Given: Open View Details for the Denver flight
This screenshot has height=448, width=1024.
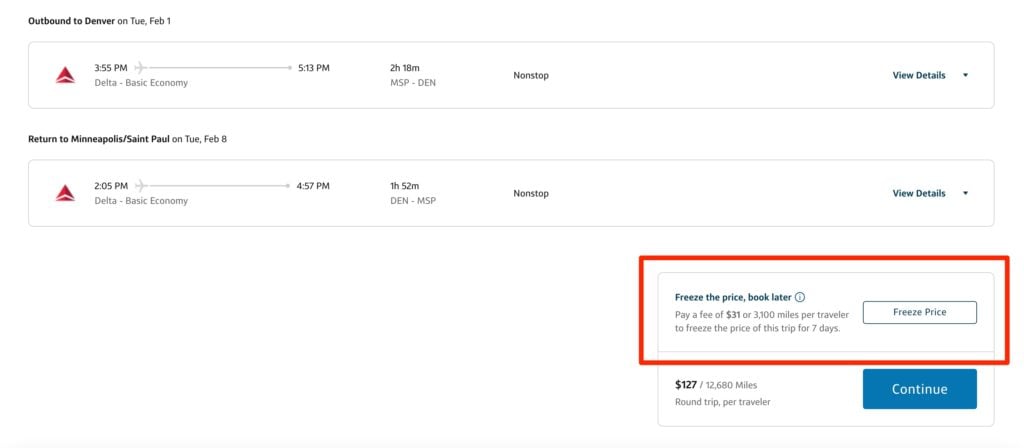Looking at the screenshot, I should point(919,75).
